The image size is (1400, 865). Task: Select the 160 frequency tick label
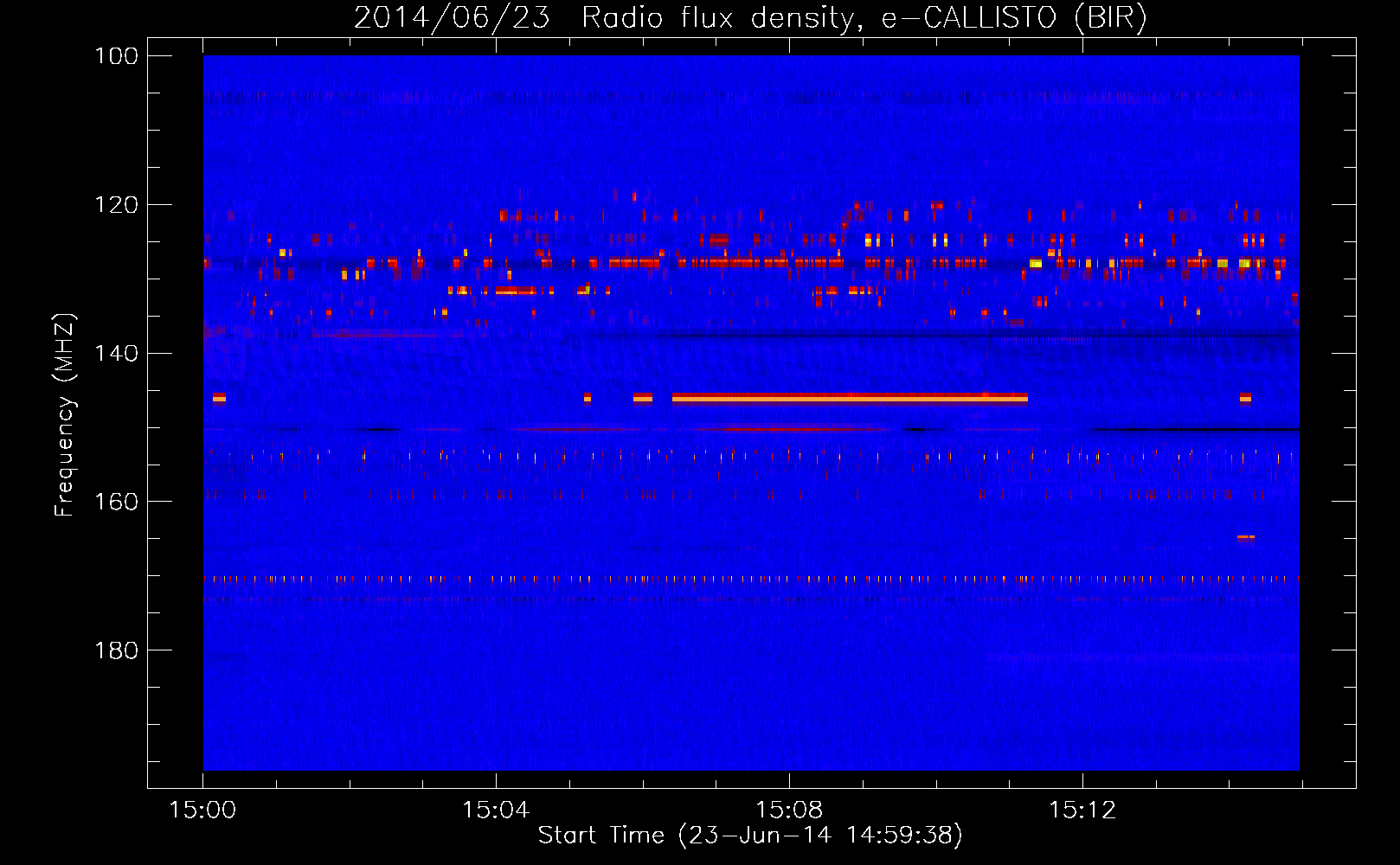116,503
